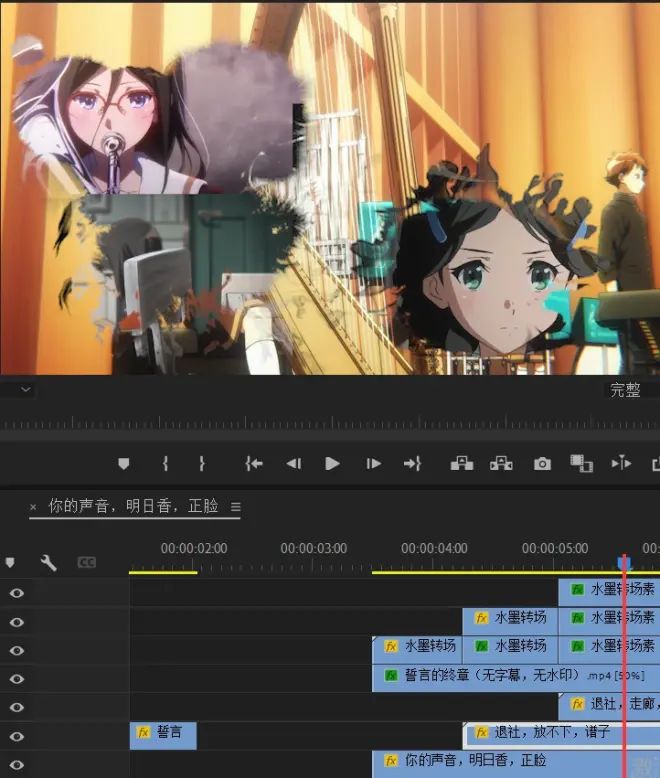Click the timeline playhead handle
The width and height of the screenshot is (660, 778).
pyautogui.click(x=624, y=563)
